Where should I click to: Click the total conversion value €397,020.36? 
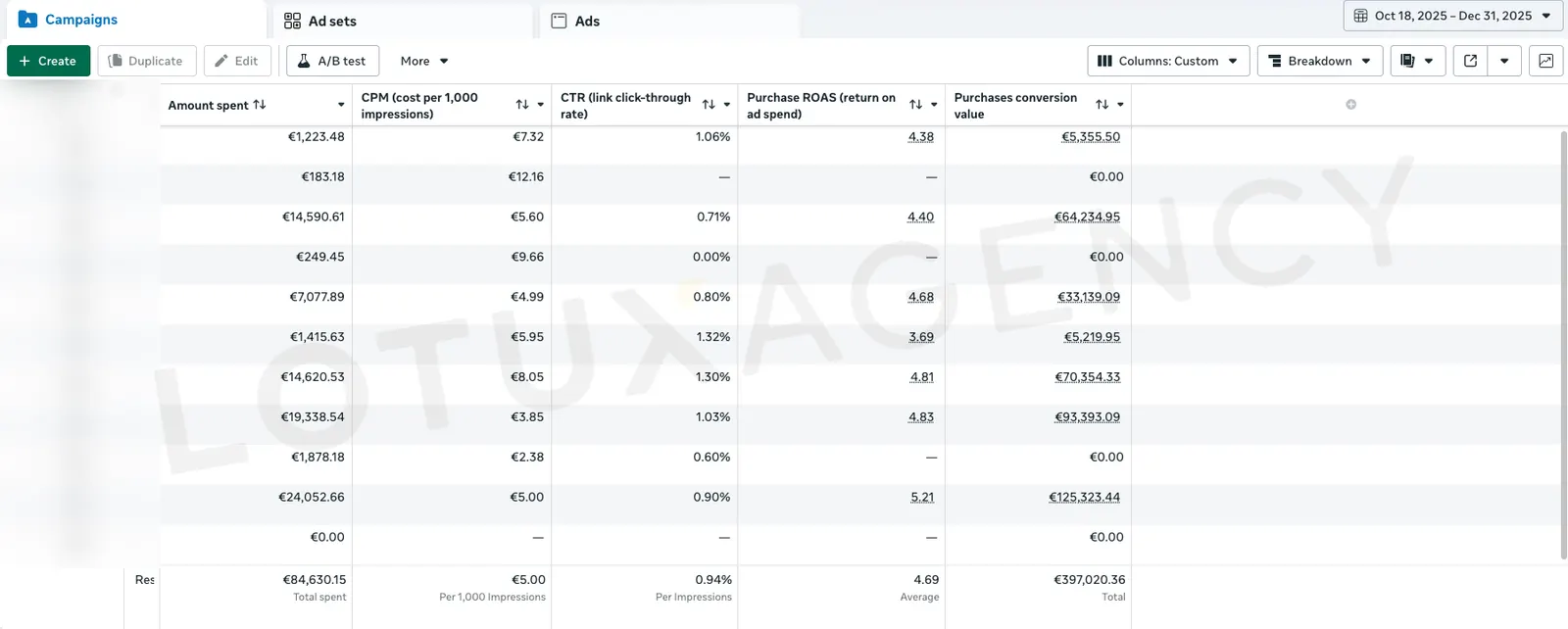pyautogui.click(x=1090, y=580)
